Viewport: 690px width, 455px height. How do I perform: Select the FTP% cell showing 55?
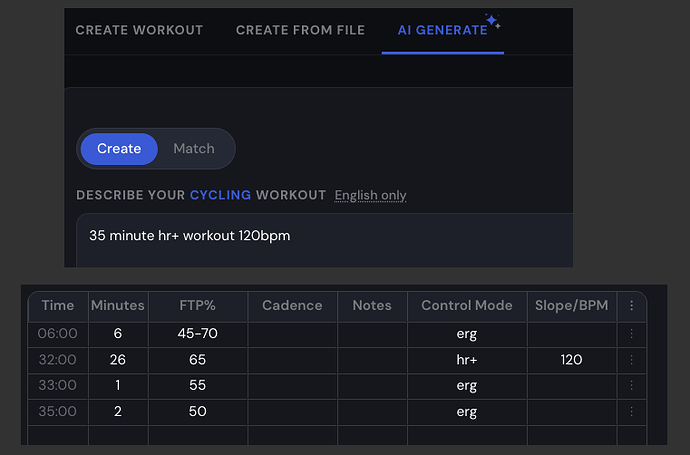click(198, 385)
